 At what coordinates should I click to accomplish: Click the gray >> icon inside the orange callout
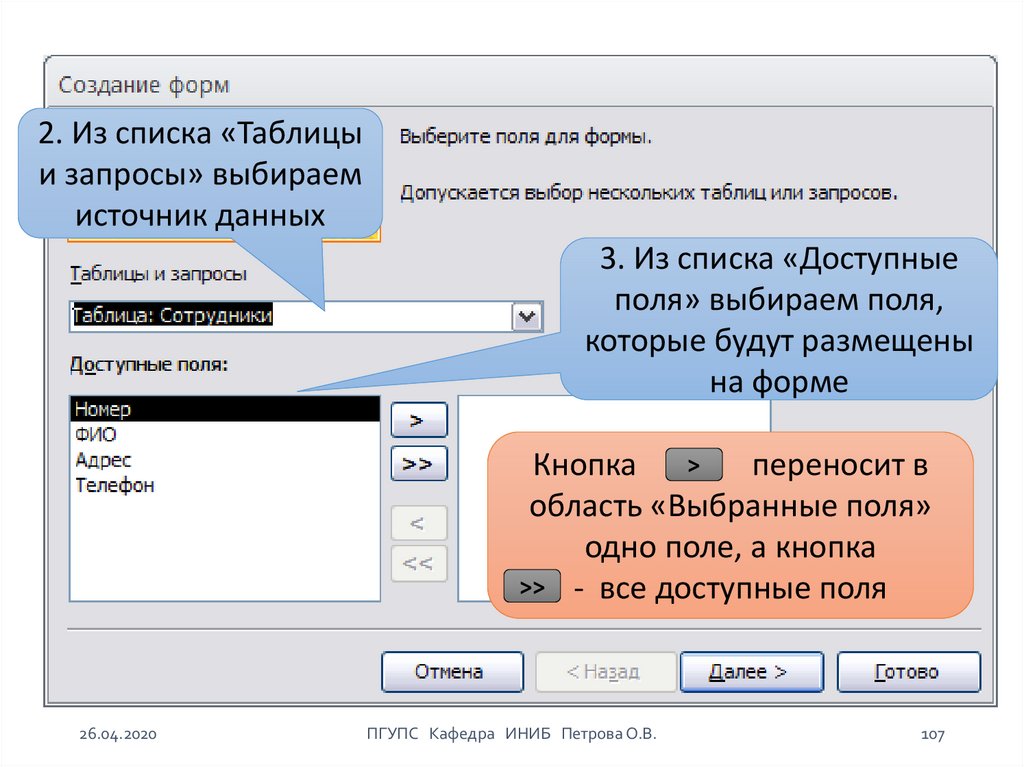coord(531,588)
